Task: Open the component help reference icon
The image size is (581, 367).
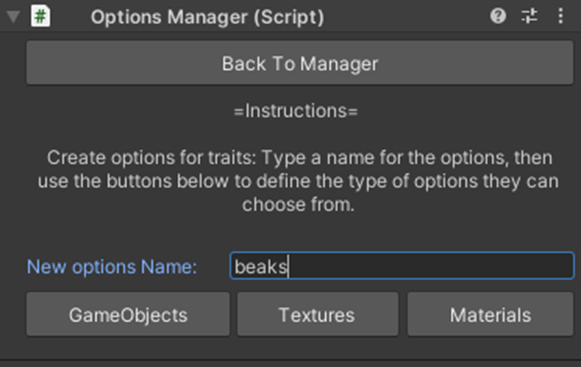Action: (498, 16)
